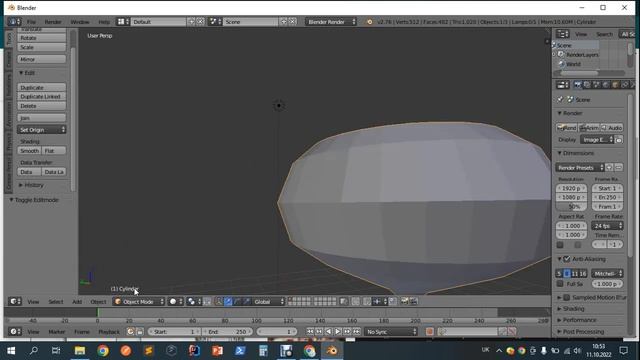Open the Mitchell filter dropdown
This screenshot has height=360, width=640.
coord(607,273)
